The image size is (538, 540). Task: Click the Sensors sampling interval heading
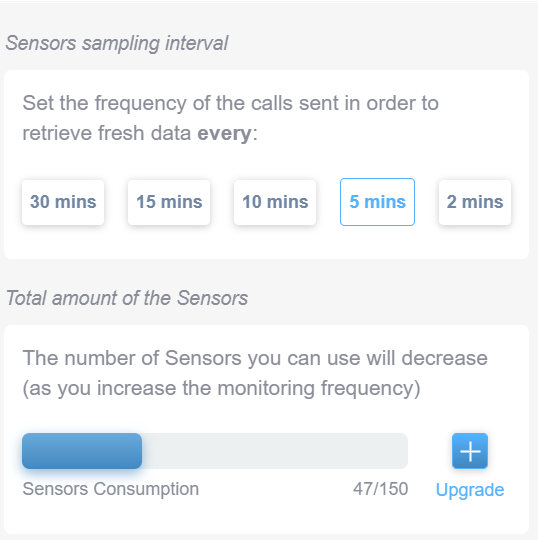click(x=117, y=43)
